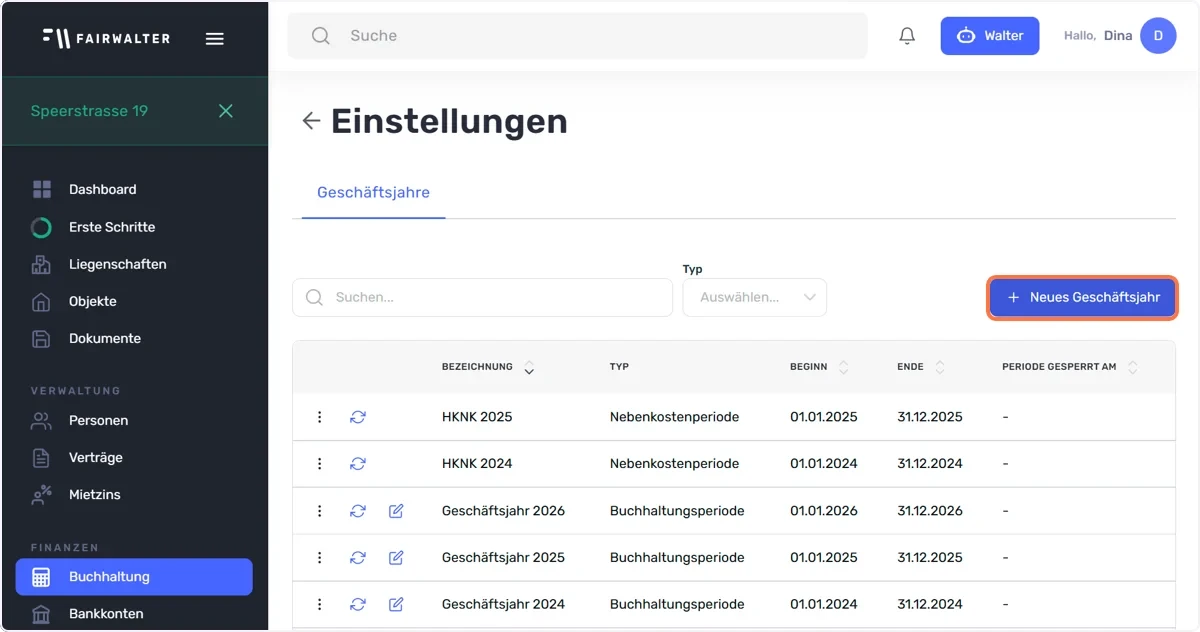
Task: Open the three-dot menu for Geschäftsjahr 2026
Action: pyautogui.click(x=320, y=511)
